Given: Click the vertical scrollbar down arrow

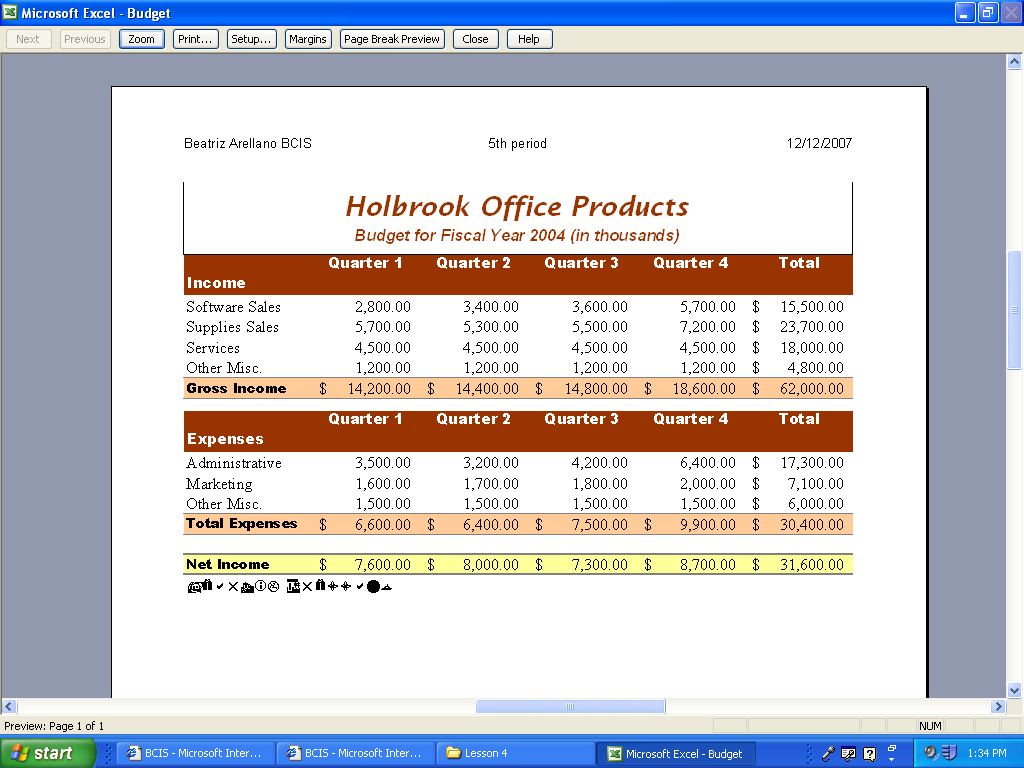Looking at the screenshot, I should (x=1014, y=690).
